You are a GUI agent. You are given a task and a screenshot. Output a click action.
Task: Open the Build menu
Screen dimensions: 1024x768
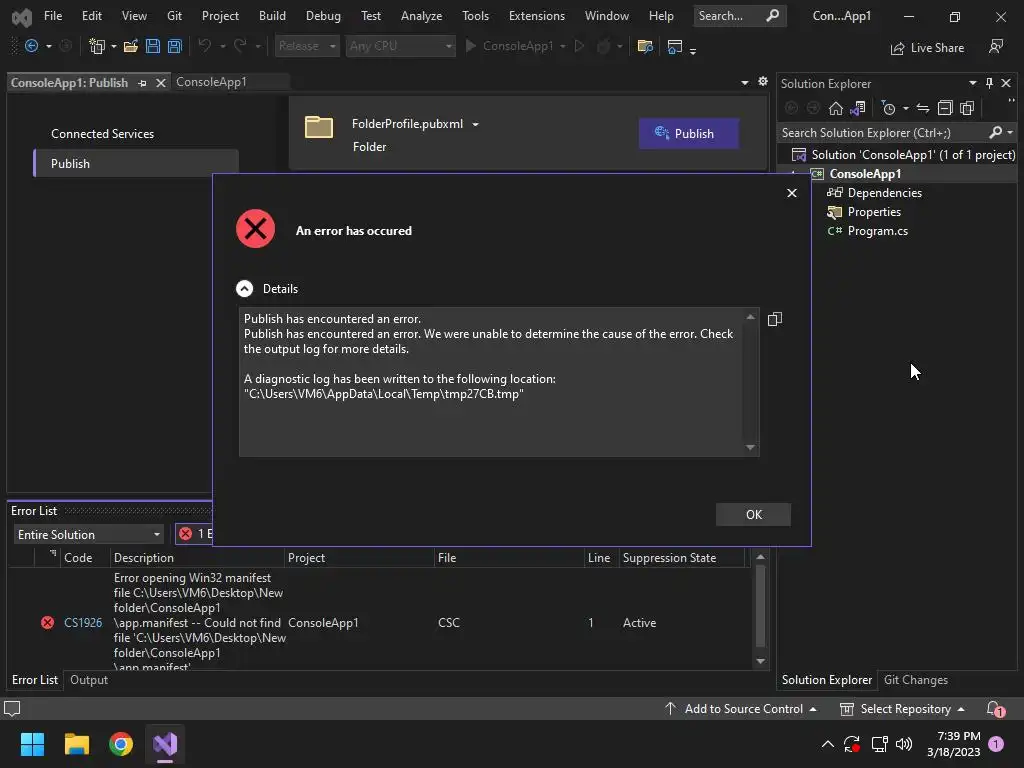pyautogui.click(x=272, y=16)
